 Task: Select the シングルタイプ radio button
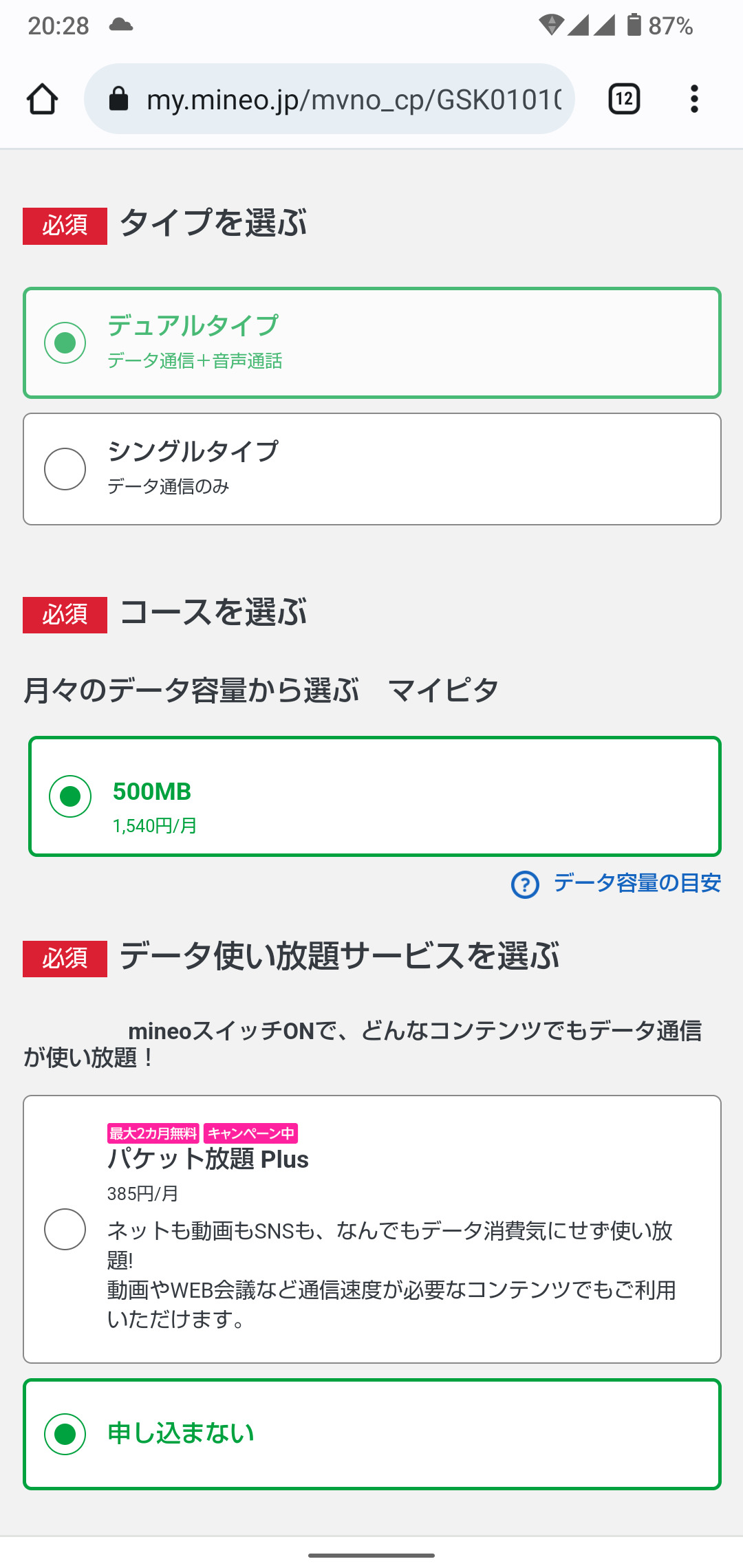point(65,469)
